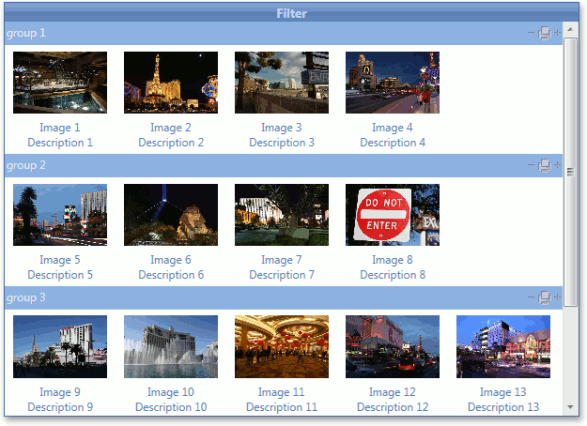Click the minus icon in group 1 header
587x426 pixels.
click(x=531, y=33)
